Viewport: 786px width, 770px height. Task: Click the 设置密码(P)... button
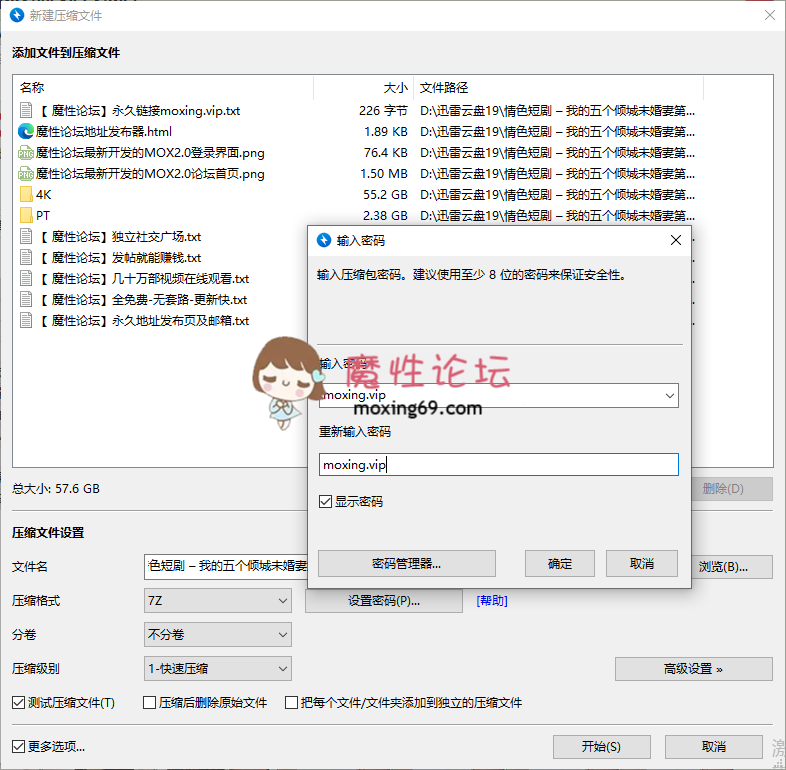[383, 601]
